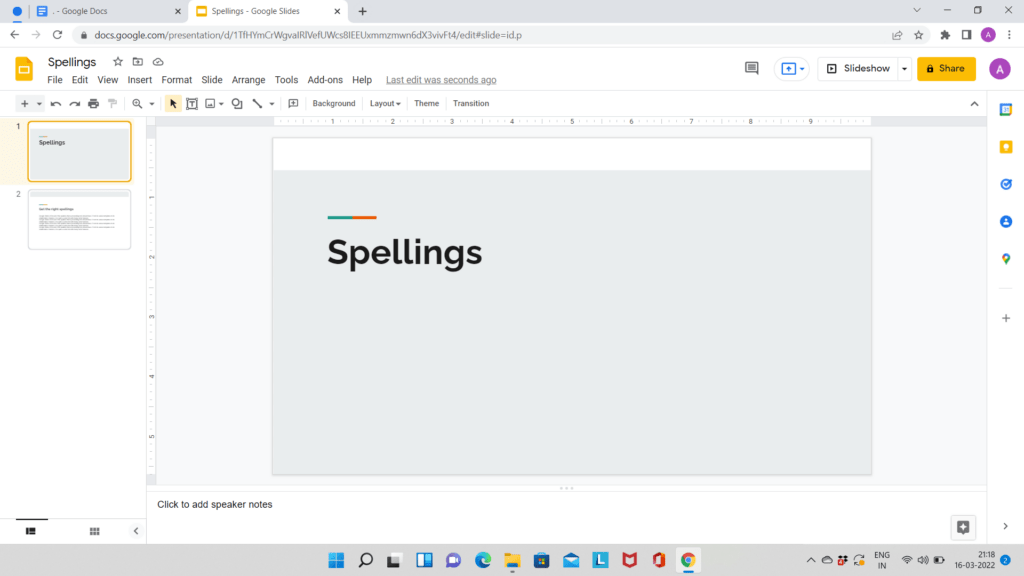Image resolution: width=1024 pixels, height=576 pixels.
Task: Open the Slideshow options dropdown arrow
Action: point(904,69)
